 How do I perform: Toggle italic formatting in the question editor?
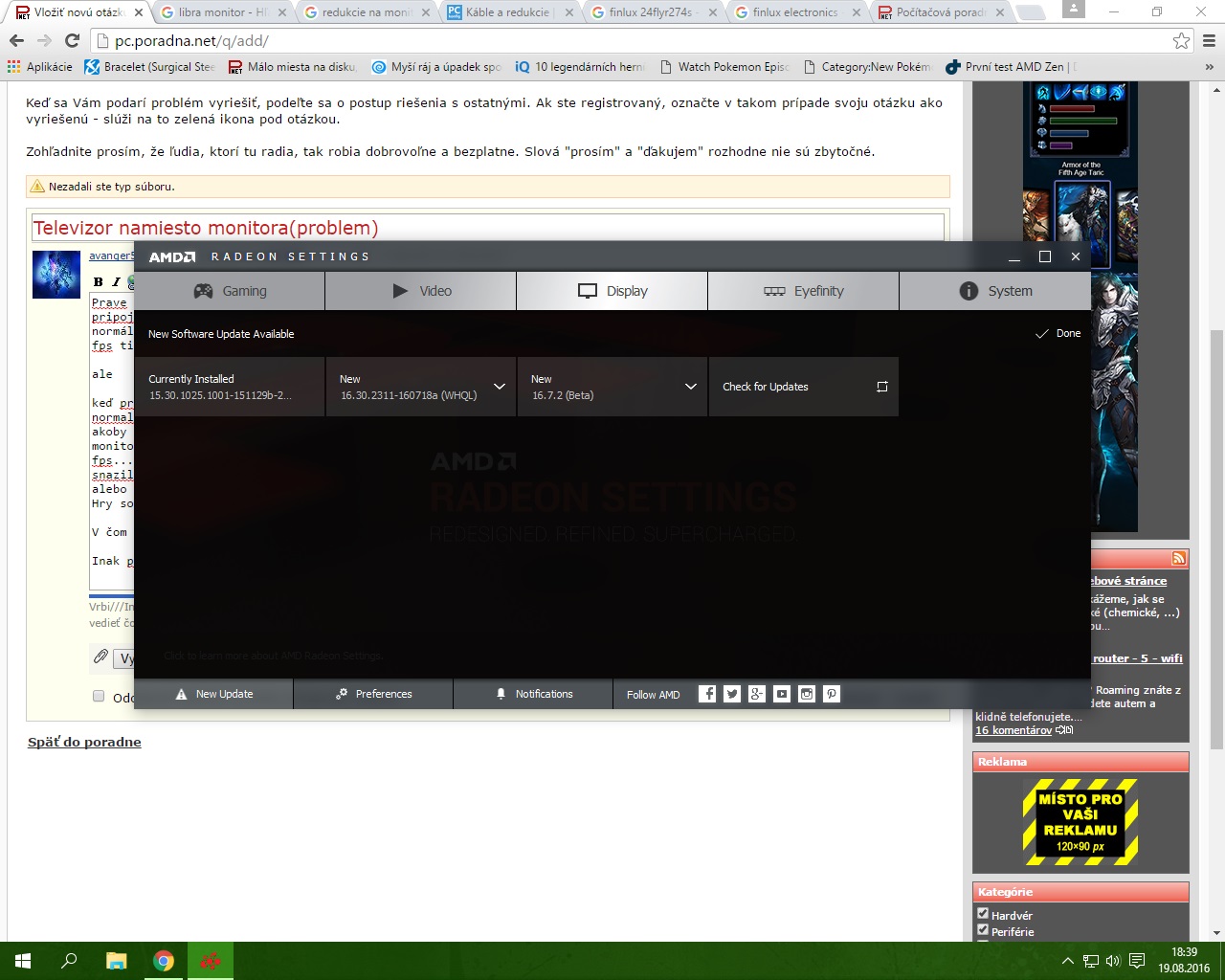[116, 281]
